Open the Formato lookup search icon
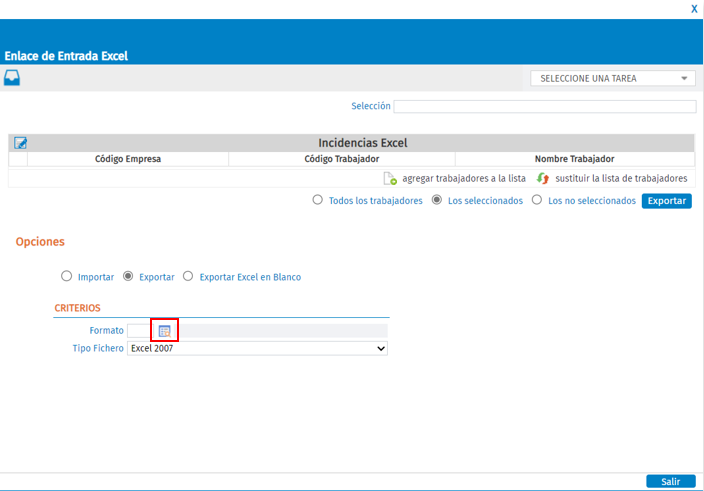This screenshot has height=491, width=704. click(x=165, y=331)
